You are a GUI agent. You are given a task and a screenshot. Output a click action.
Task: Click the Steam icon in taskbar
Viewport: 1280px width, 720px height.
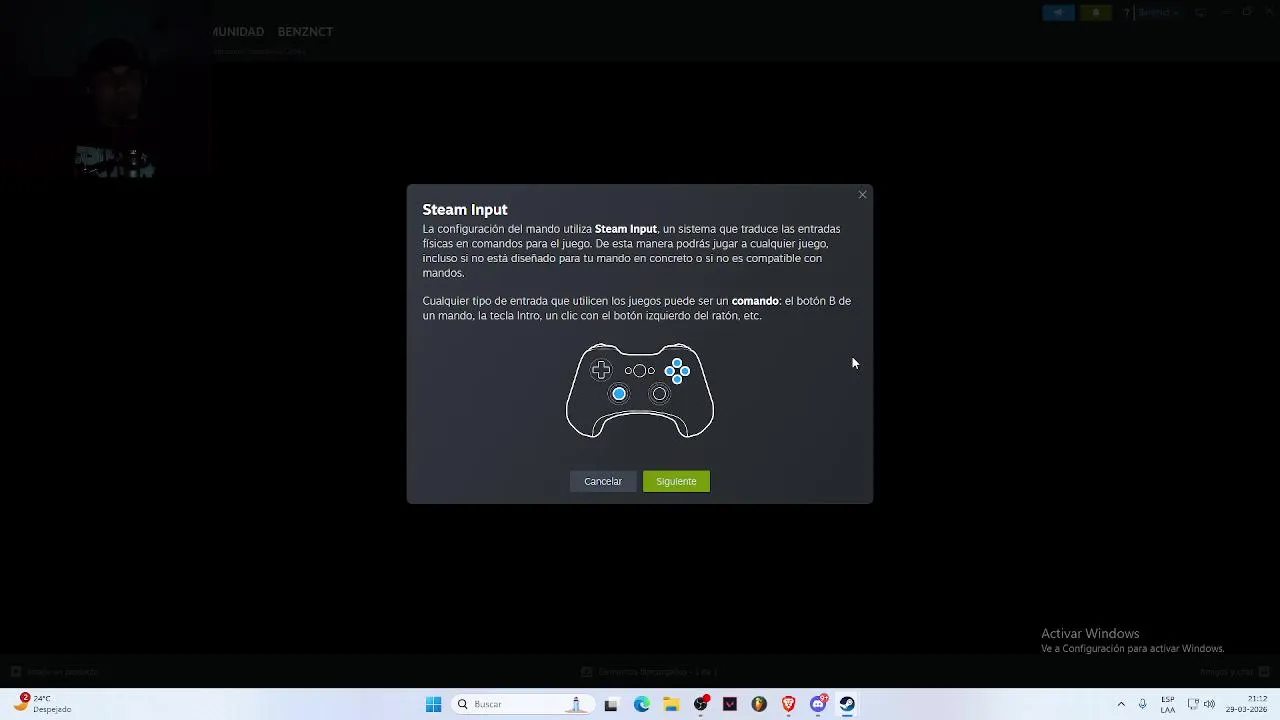click(x=847, y=704)
